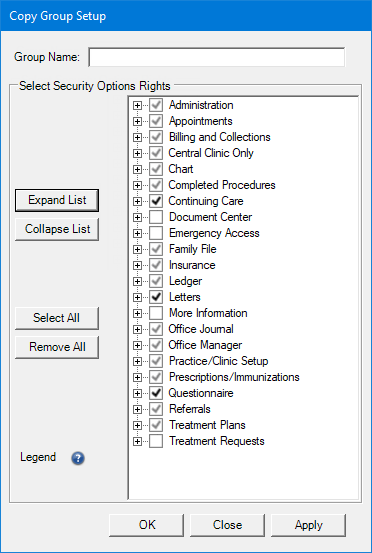The image size is (372, 553).
Task: Expand the Treatment Requests node
Action: point(137,442)
